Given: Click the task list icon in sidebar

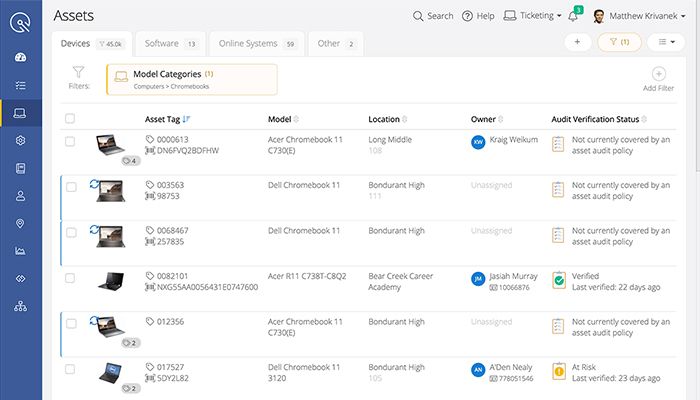Looking at the screenshot, I should click(x=20, y=85).
